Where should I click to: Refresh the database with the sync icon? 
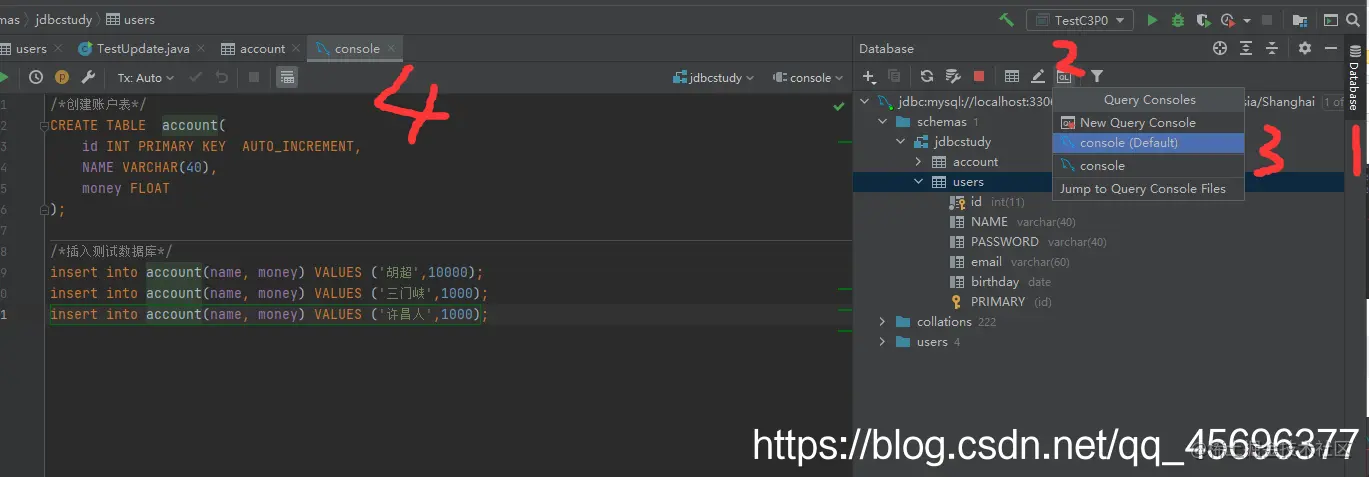[927, 76]
